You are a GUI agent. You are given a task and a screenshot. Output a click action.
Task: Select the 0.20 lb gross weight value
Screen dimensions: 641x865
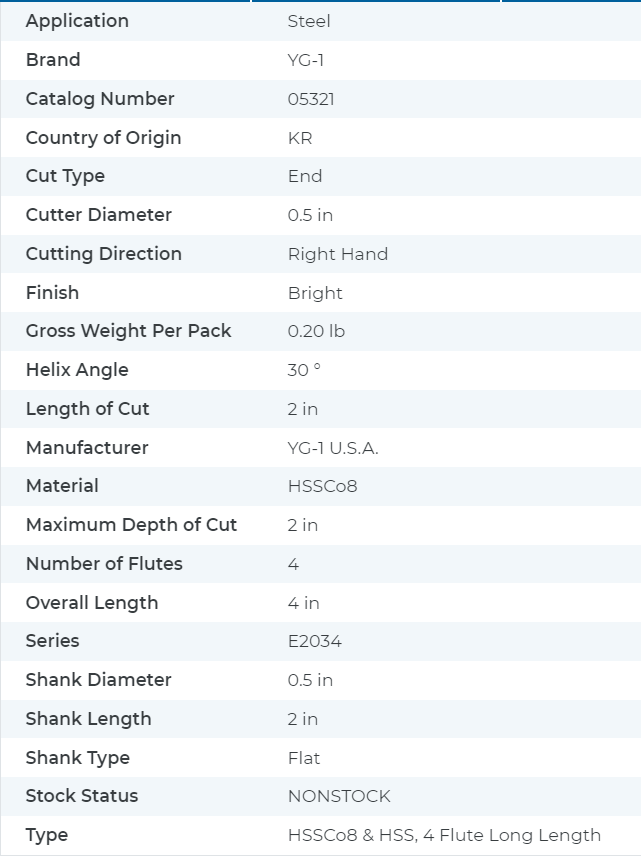(316, 331)
